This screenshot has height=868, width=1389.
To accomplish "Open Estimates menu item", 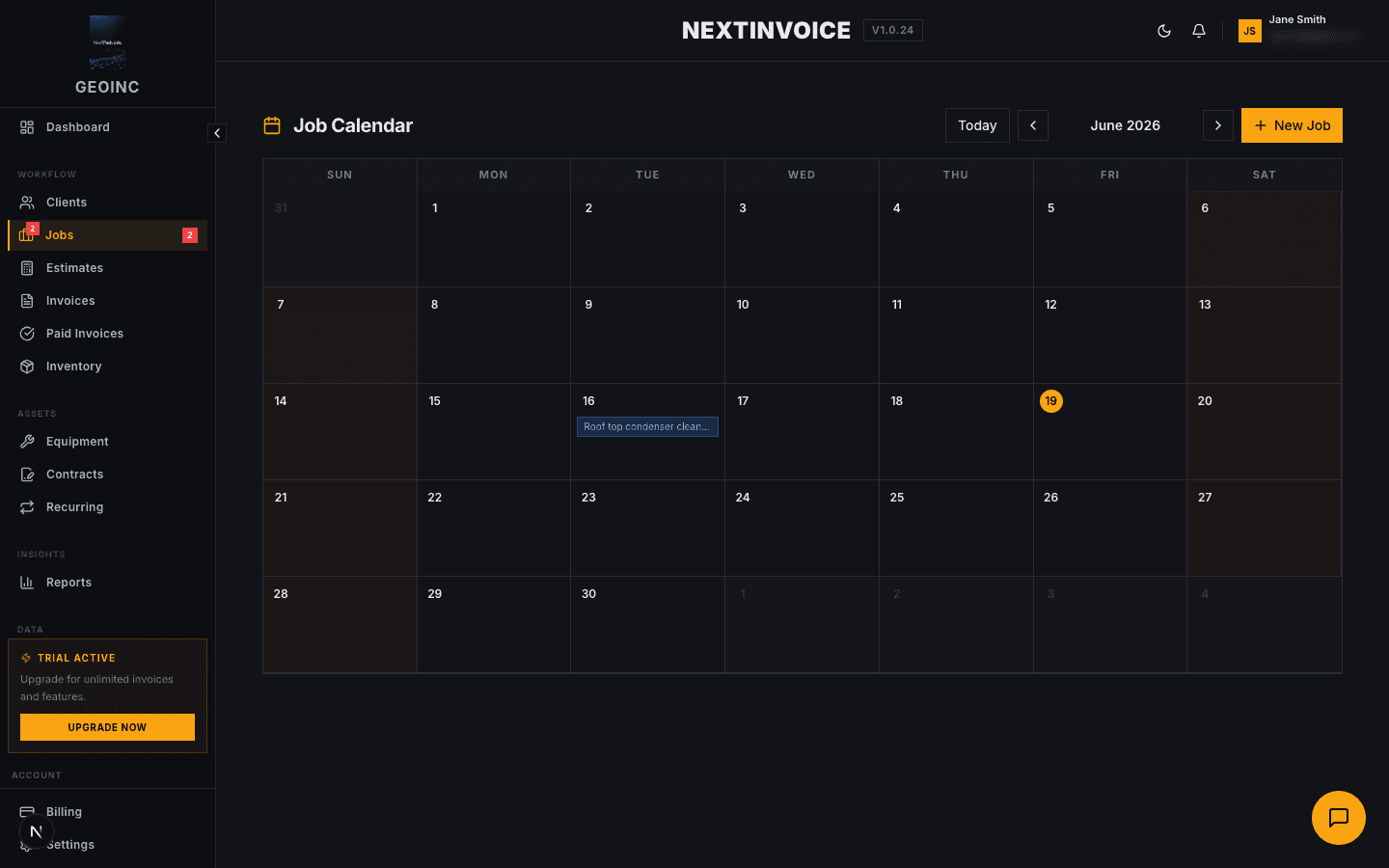I will click(x=107, y=268).
